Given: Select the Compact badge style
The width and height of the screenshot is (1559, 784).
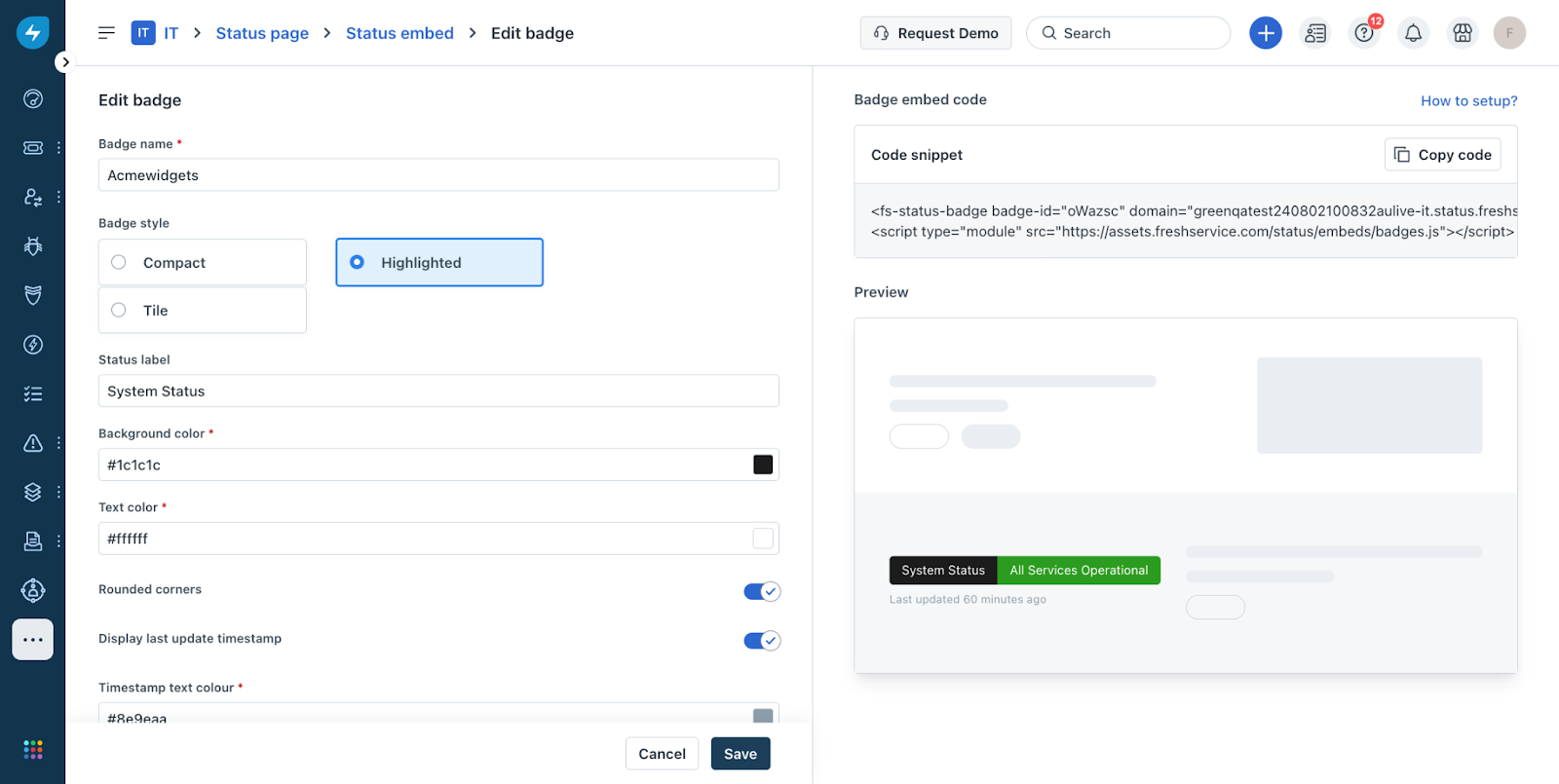Looking at the screenshot, I should tap(203, 262).
